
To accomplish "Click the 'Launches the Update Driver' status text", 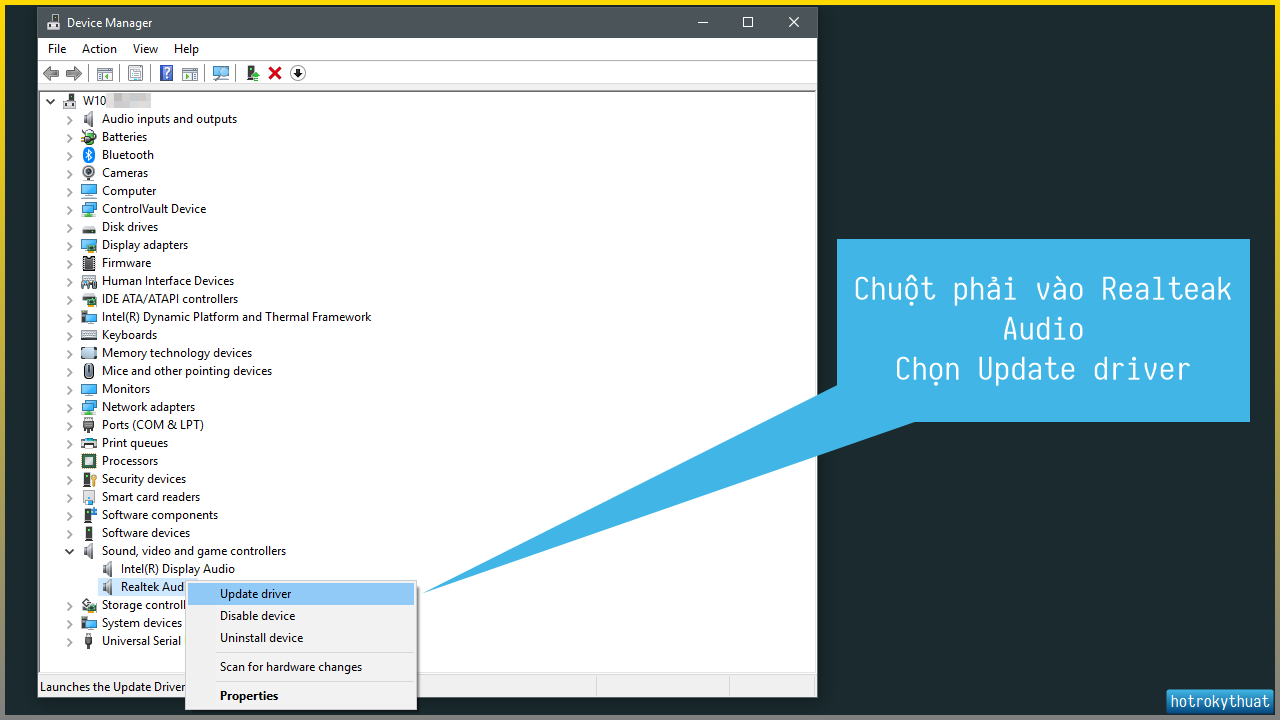I will click(x=113, y=687).
